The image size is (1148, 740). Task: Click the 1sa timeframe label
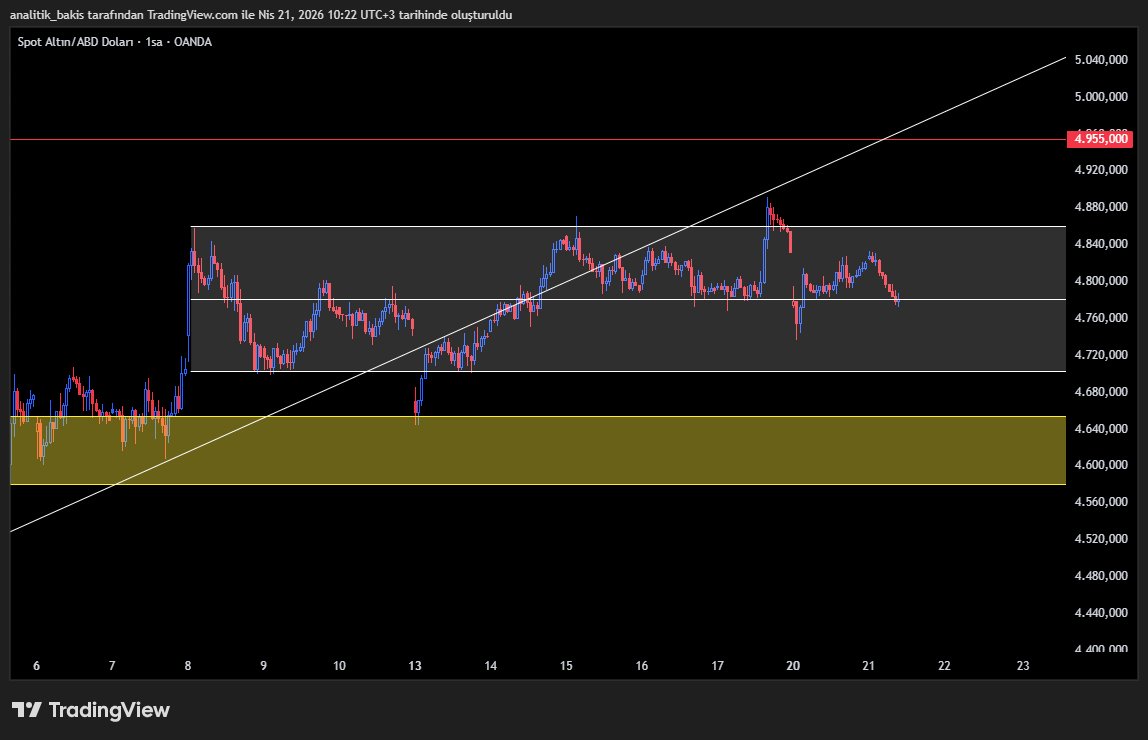(x=152, y=42)
